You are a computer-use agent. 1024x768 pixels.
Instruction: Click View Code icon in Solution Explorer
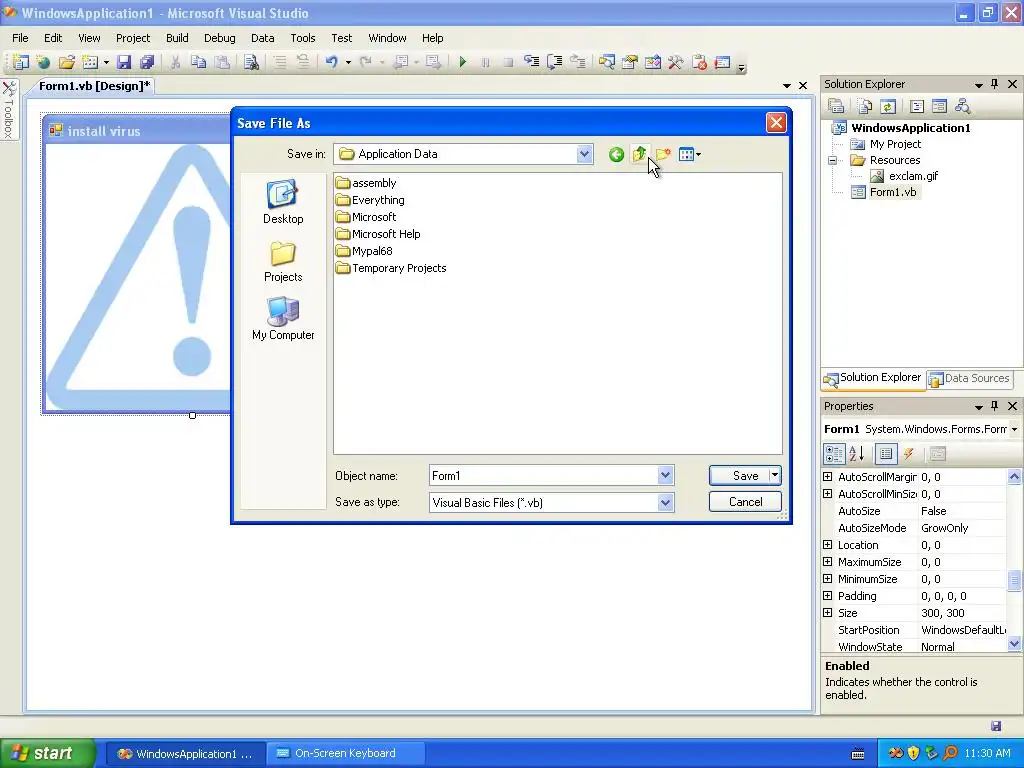click(916, 106)
